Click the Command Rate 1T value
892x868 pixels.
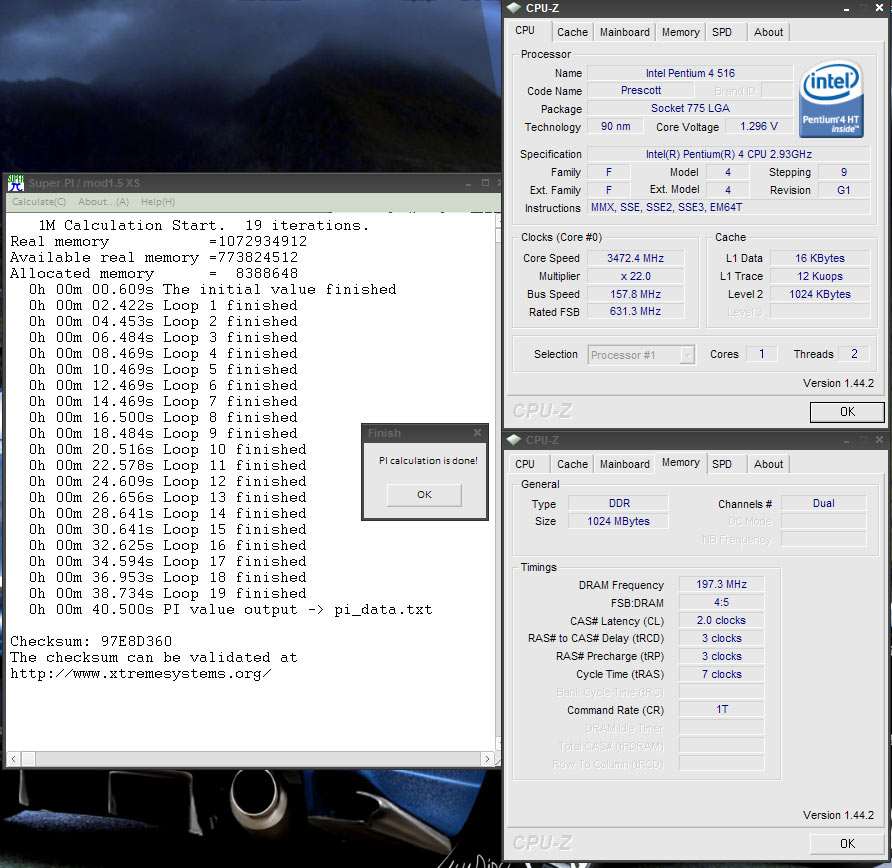[721, 710]
